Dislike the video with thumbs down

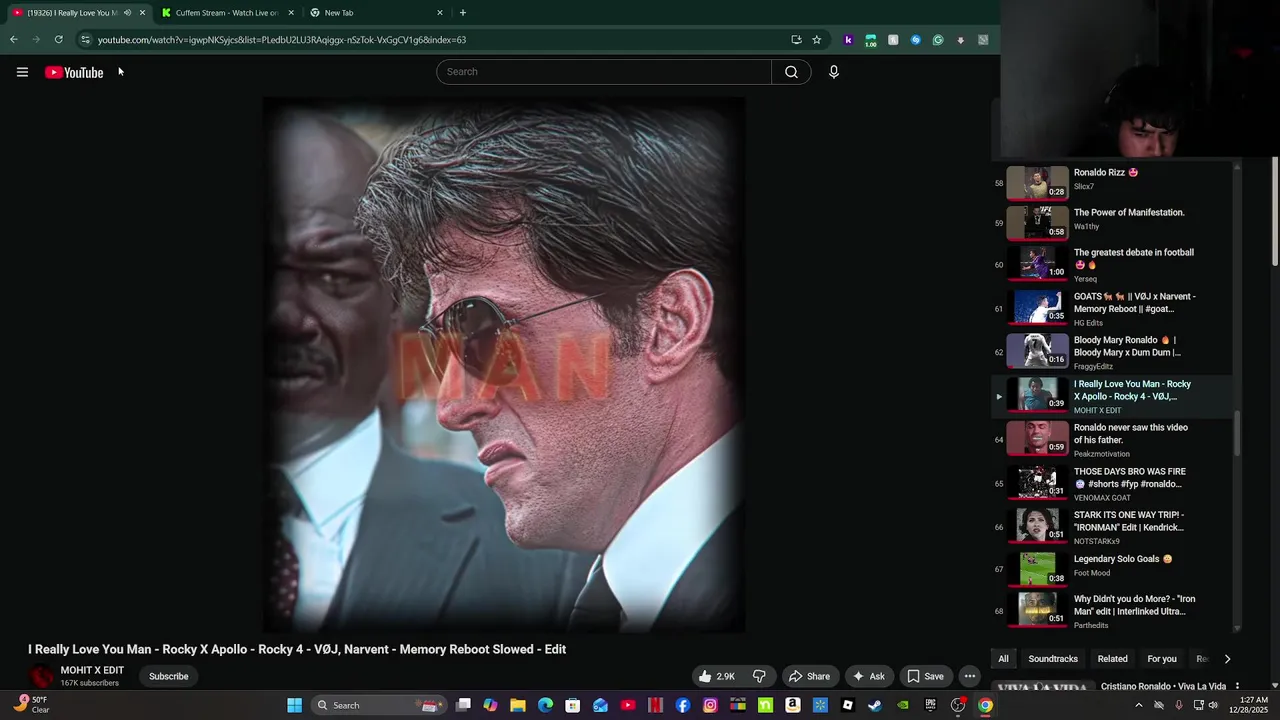pos(759,676)
